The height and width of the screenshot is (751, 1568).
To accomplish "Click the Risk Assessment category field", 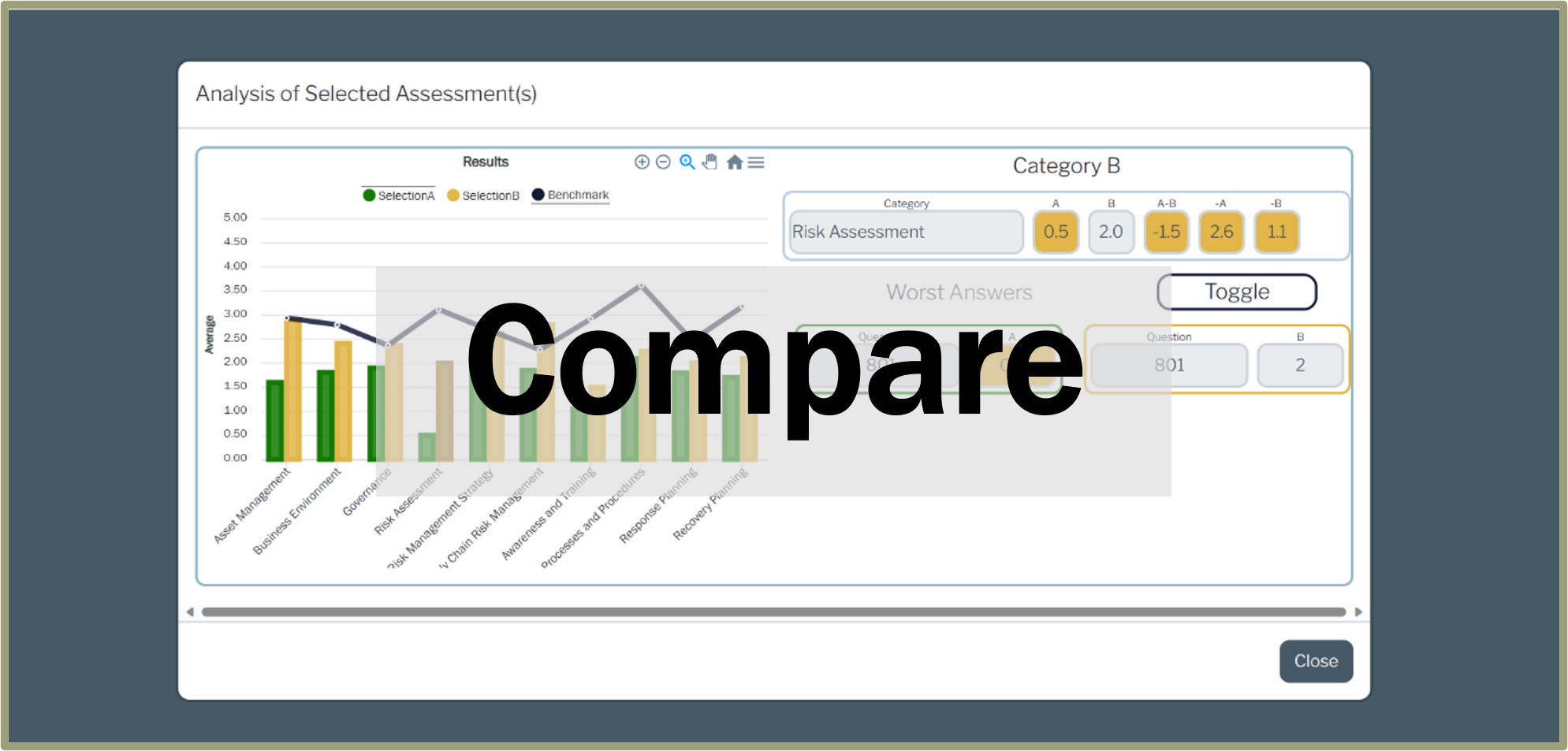I will point(905,231).
